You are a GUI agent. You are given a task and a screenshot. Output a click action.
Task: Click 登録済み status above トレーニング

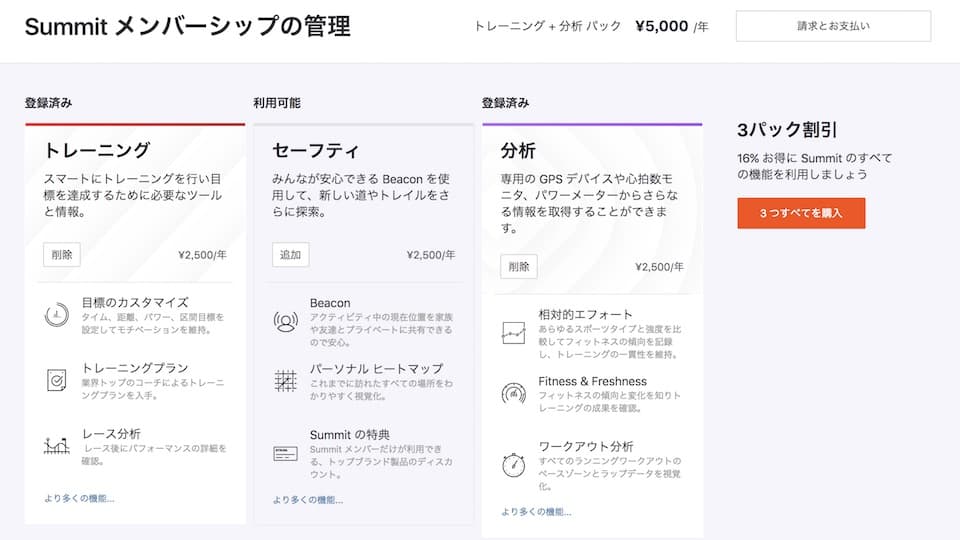pos(48,103)
